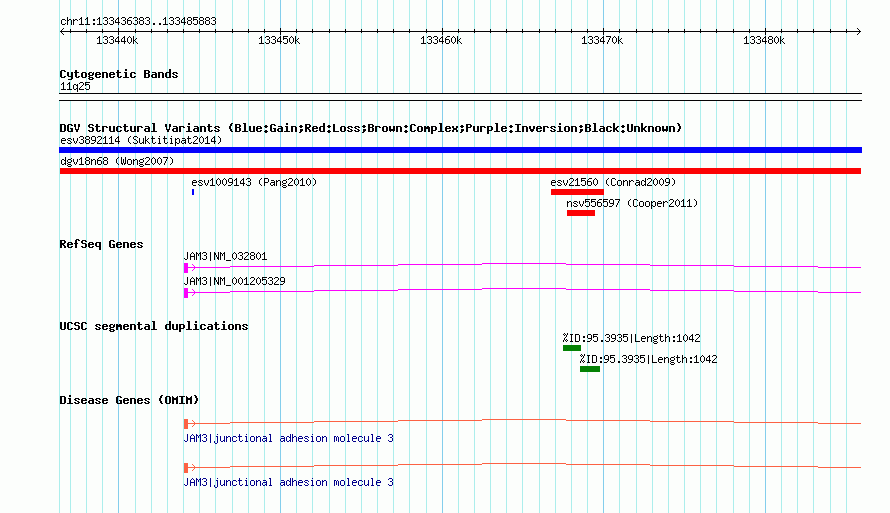Screen dimensions: 890x513
Task: Click the Cytogenetic Bands track title
Action: [119, 74]
